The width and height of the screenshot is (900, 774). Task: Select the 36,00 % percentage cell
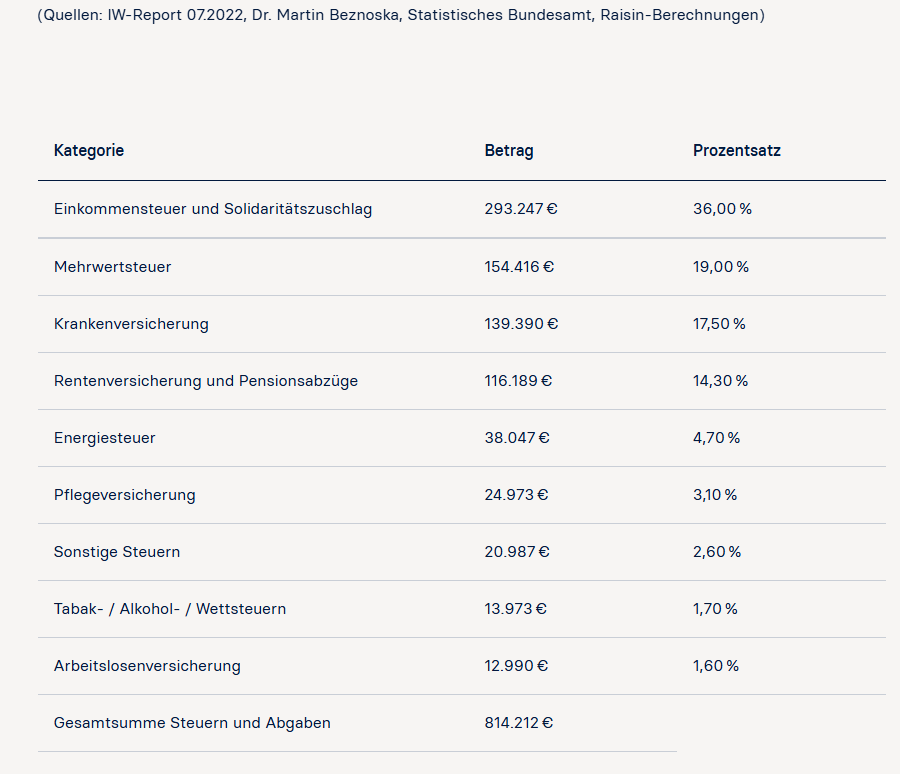[x=723, y=209]
